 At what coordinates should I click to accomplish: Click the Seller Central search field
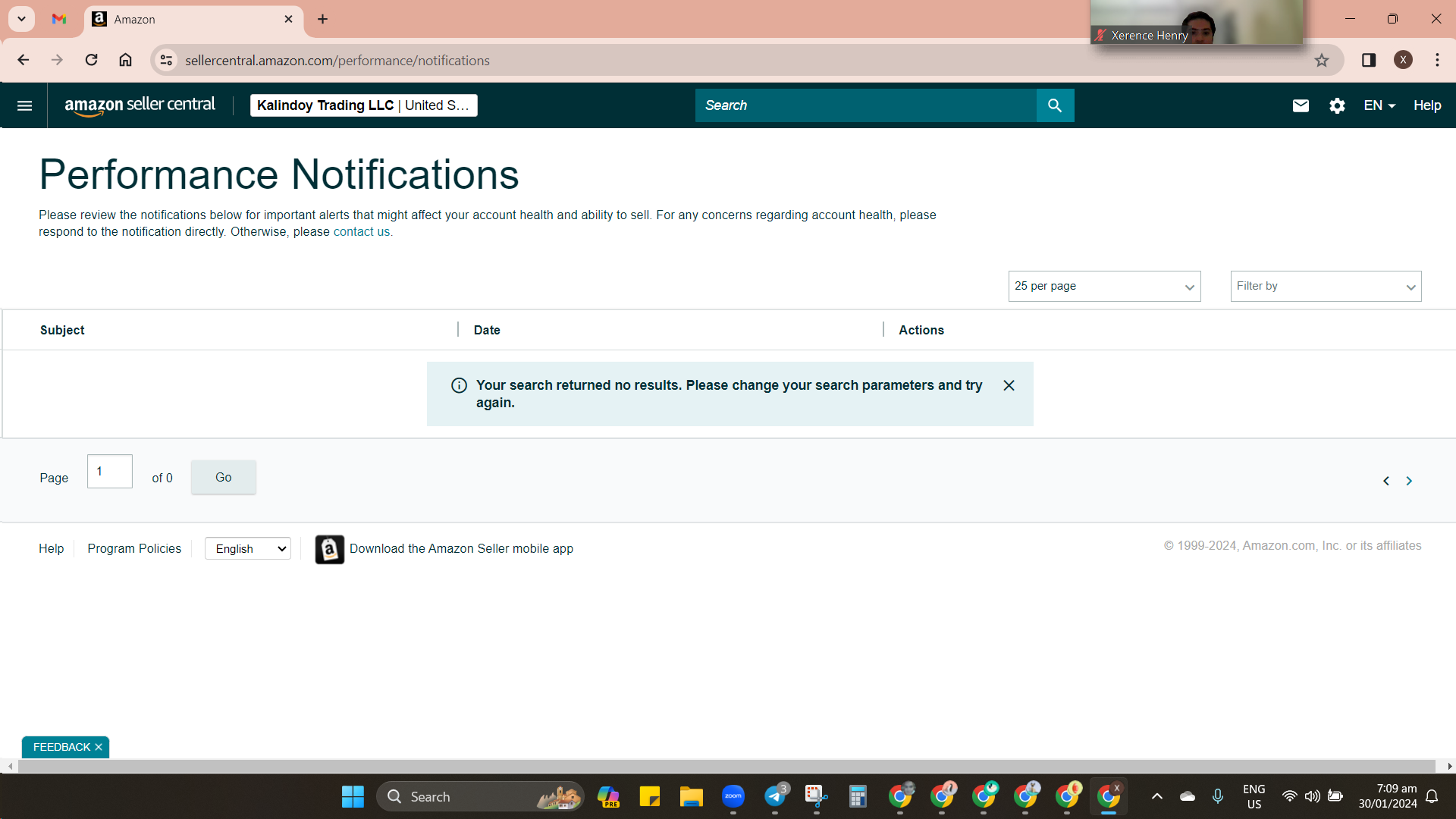click(865, 105)
